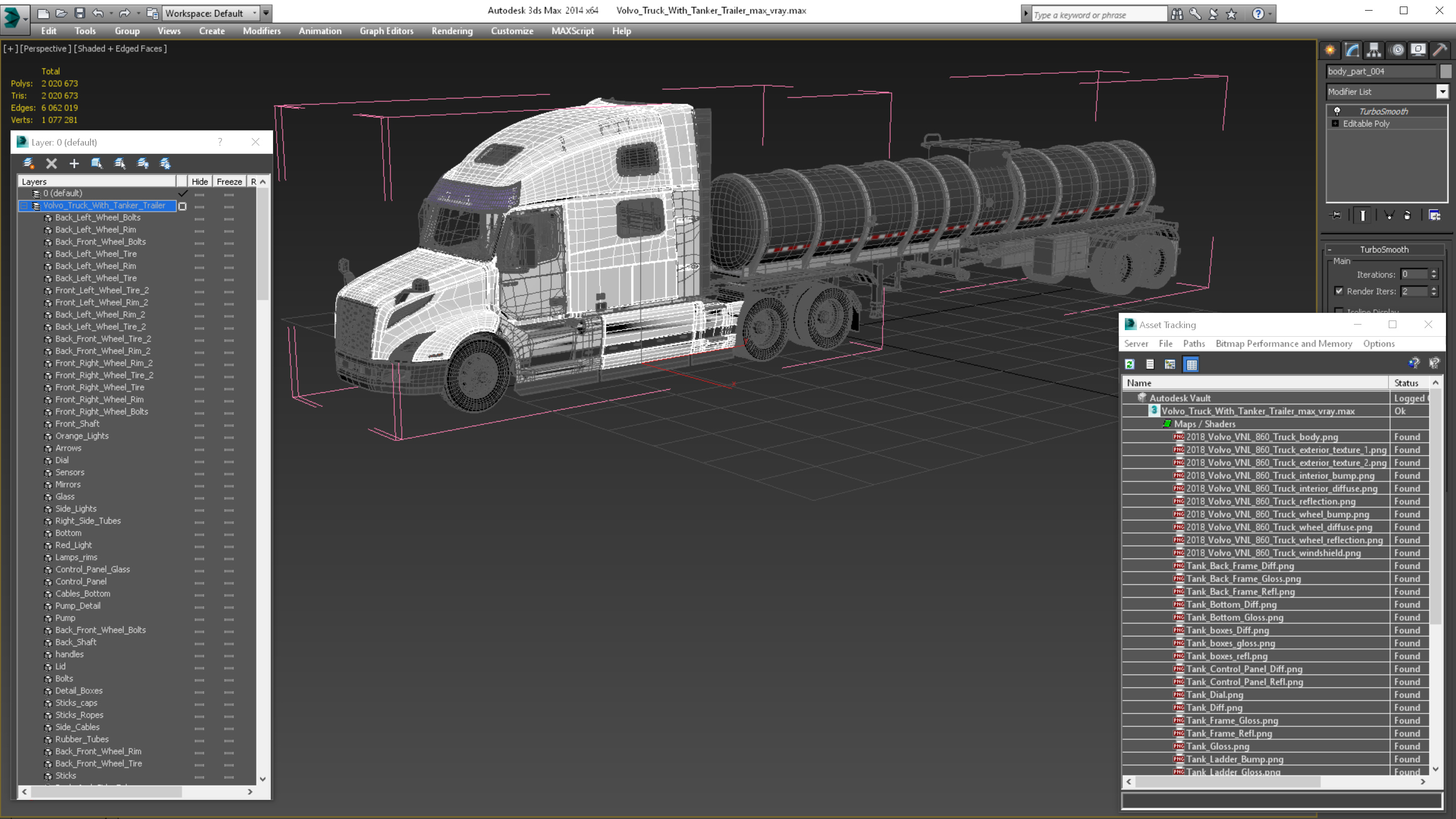Expand the Editable Poly stack entry
This screenshot has height=819, width=1456.
coord(1336,123)
